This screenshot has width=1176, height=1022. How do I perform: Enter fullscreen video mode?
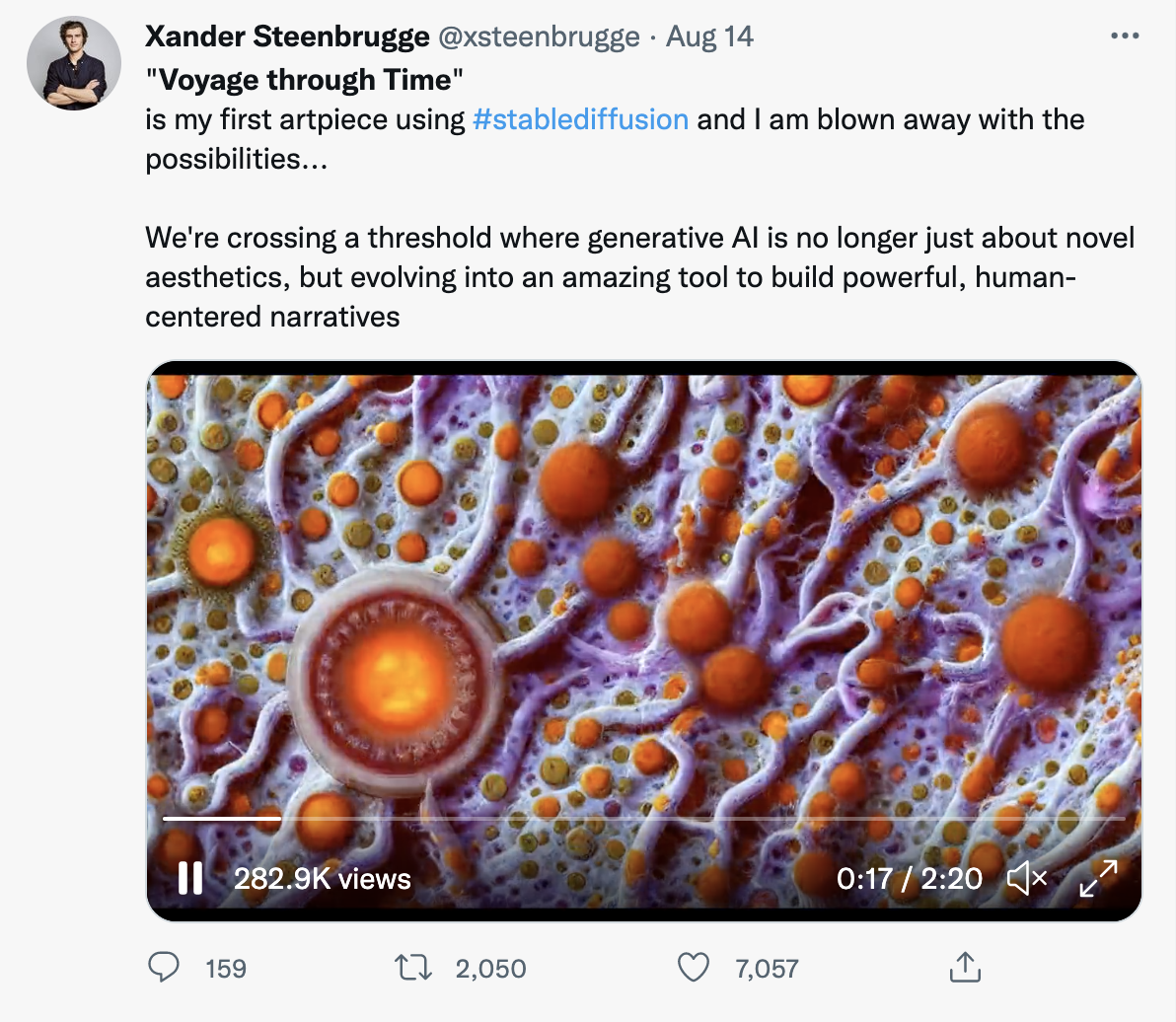[1097, 877]
